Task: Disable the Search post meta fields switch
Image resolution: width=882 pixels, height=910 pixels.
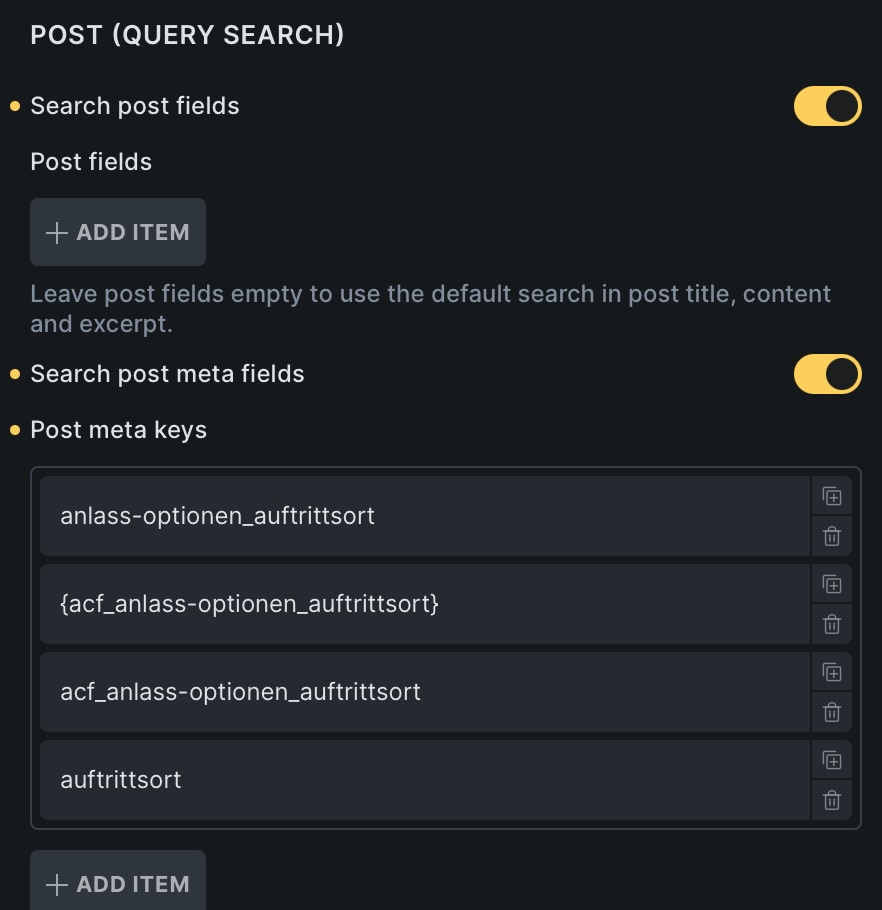Action: click(827, 374)
